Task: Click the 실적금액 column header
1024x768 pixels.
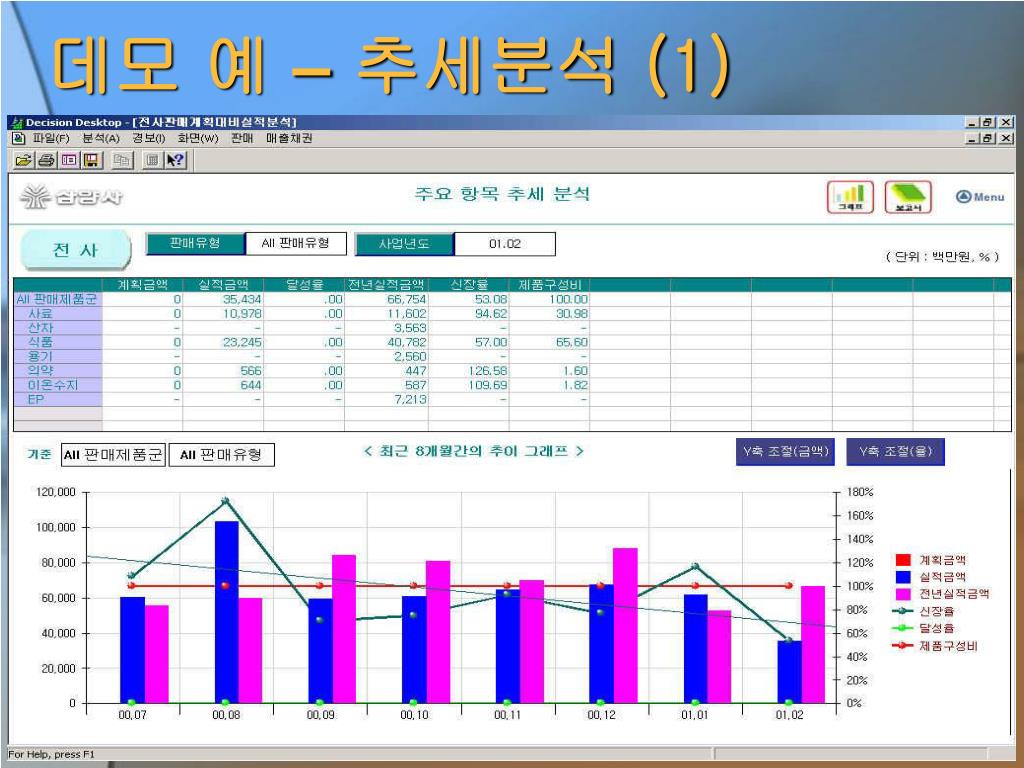Action: [x=223, y=285]
